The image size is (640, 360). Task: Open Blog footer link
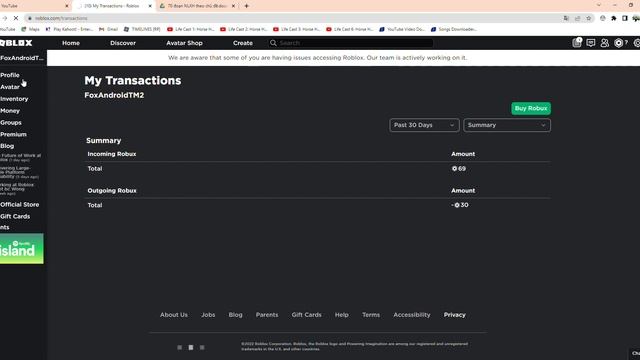(x=236, y=315)
